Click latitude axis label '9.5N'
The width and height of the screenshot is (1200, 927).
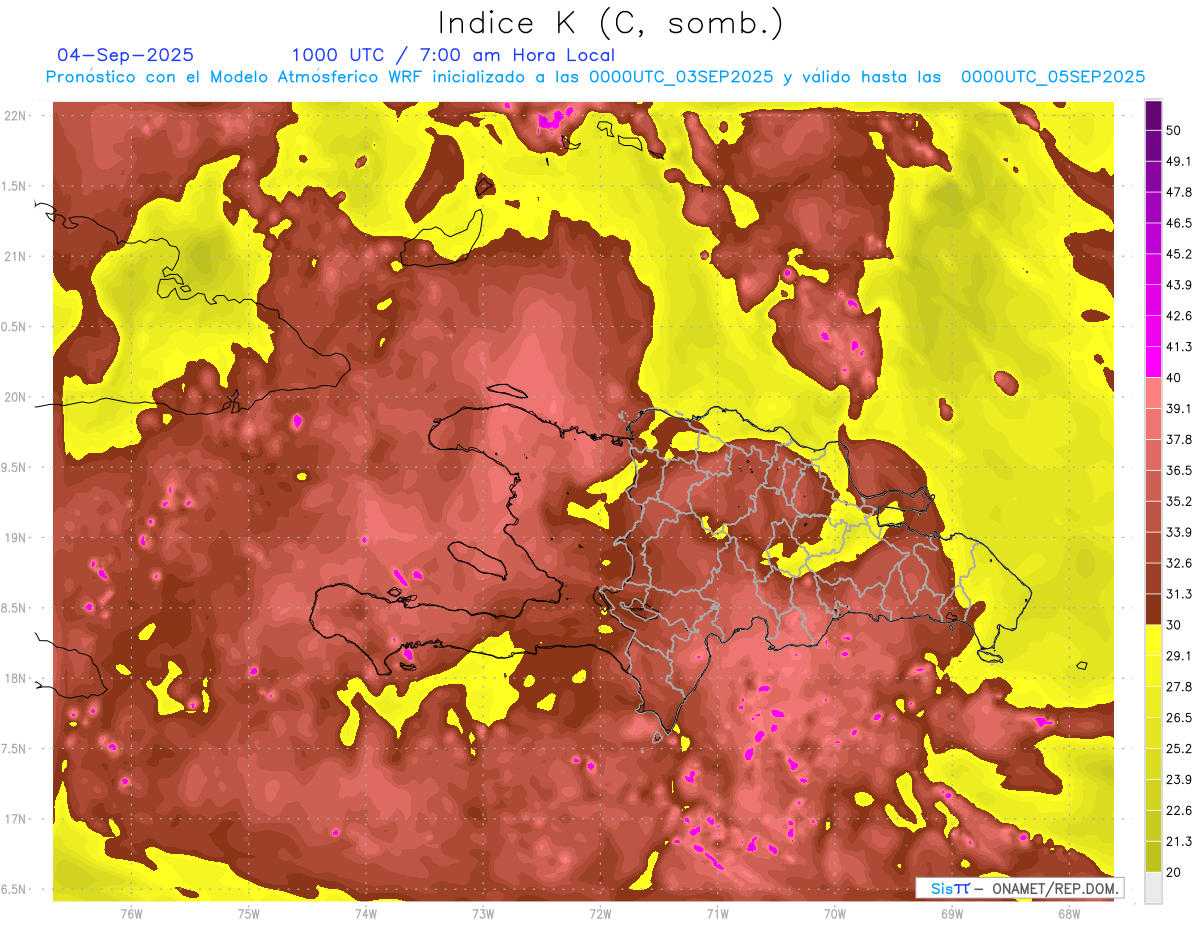tap(15, 467)
